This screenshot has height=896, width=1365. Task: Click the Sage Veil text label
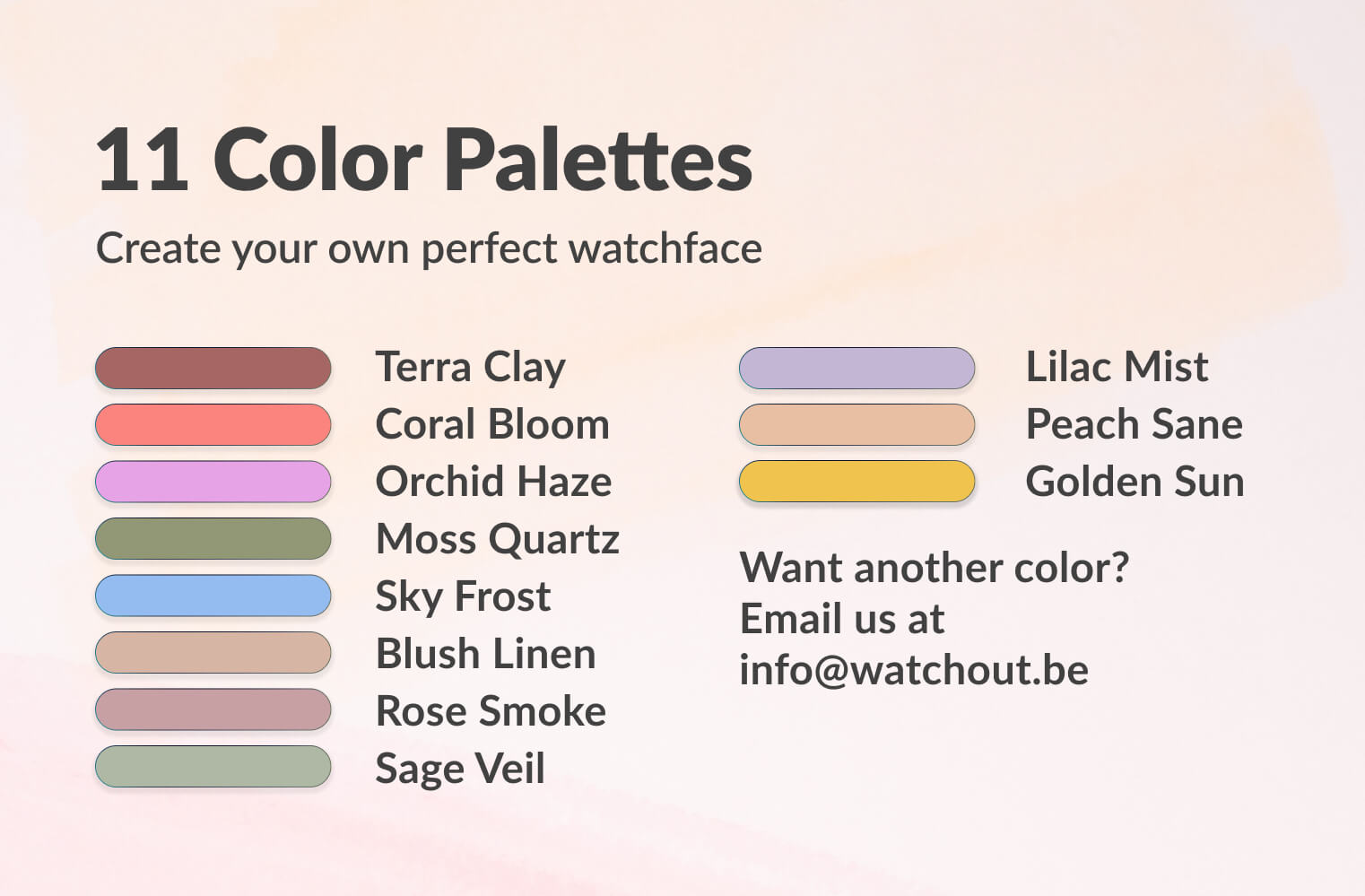(460, 769)
